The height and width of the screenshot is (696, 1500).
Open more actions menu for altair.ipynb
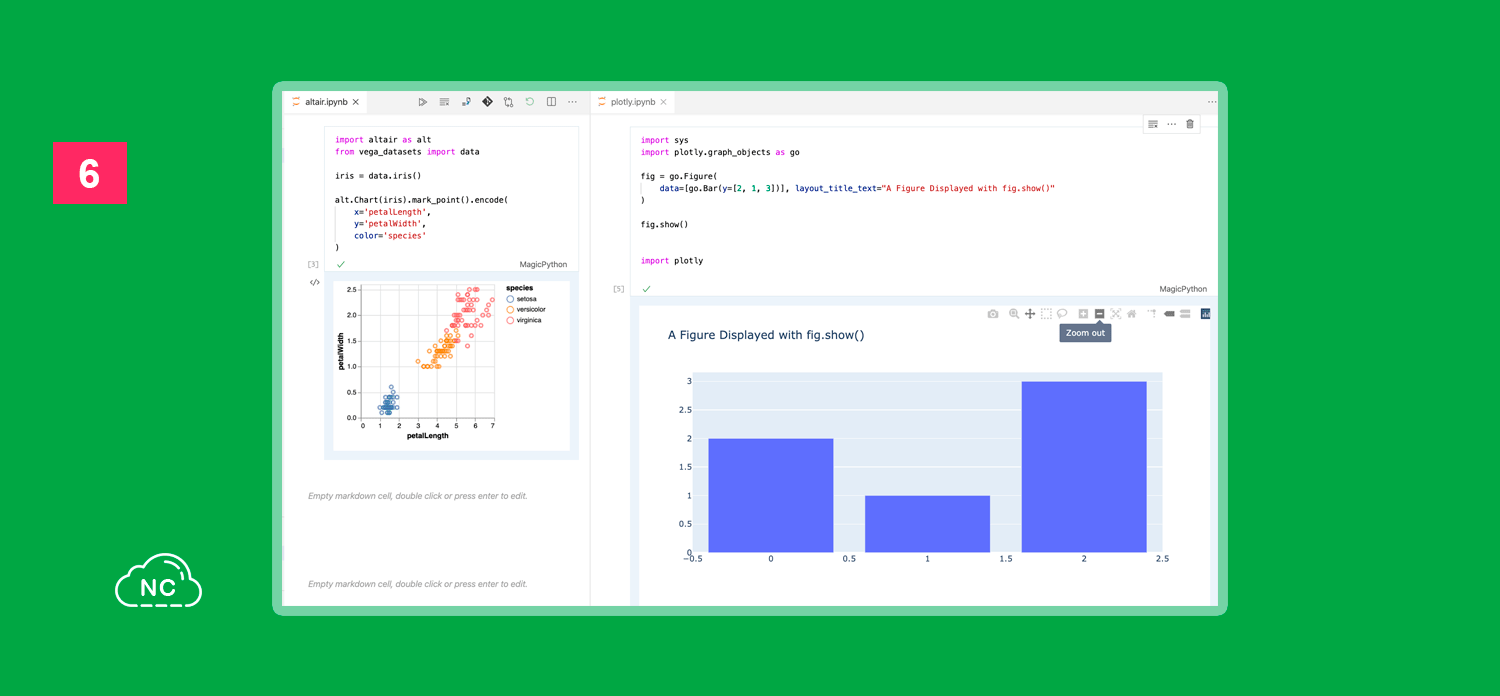tap(572, 102)
